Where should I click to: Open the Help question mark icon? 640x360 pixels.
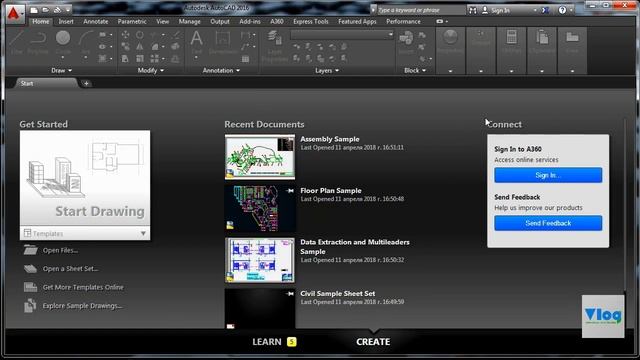[x=562, y=10]
